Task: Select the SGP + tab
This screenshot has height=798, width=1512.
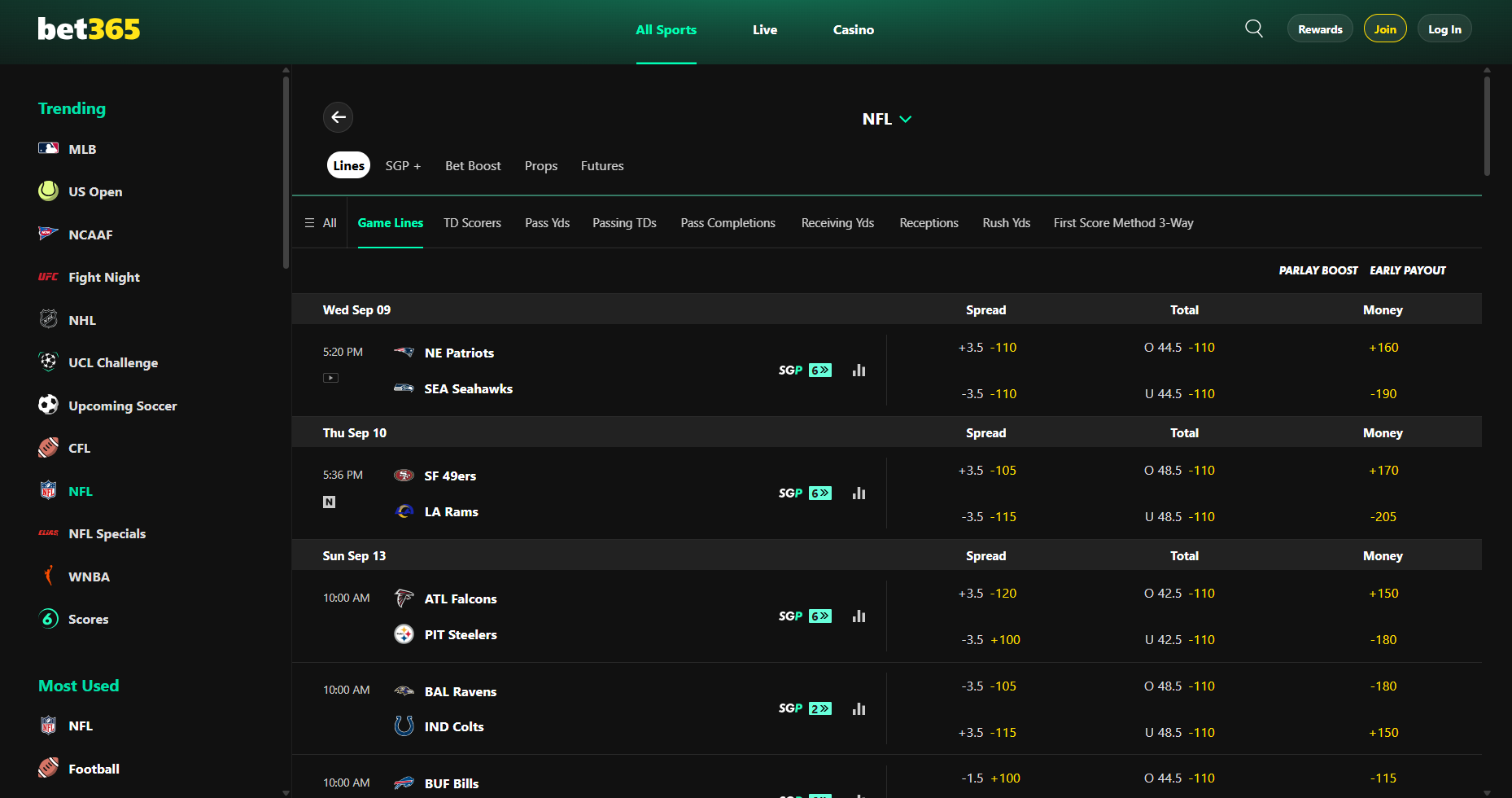Action: pos(403,165)
